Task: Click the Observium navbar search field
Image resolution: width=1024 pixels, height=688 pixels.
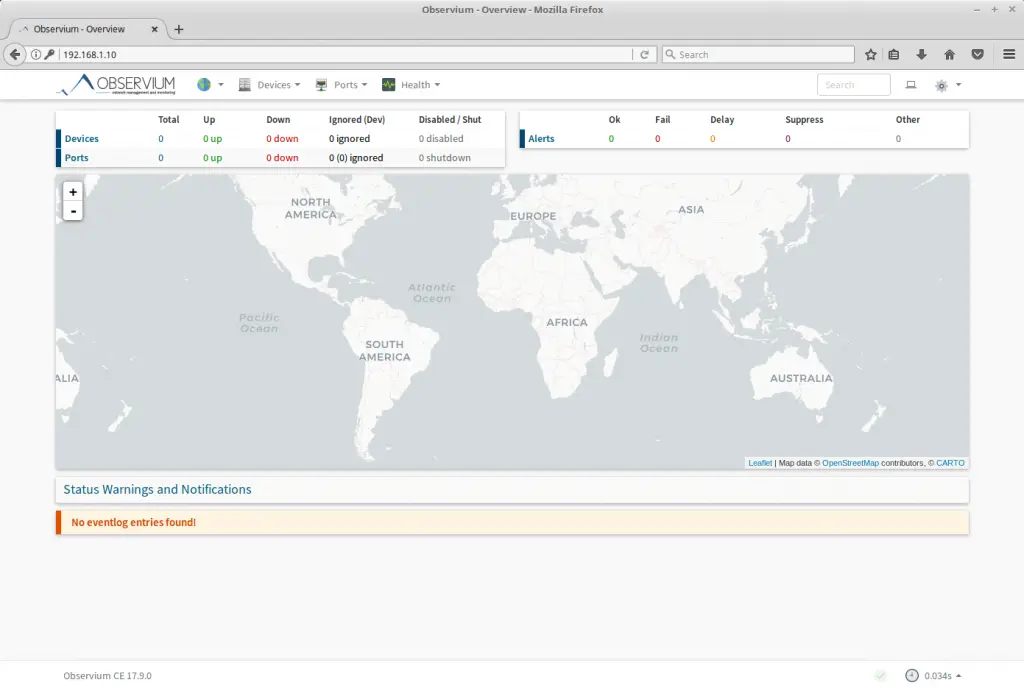Action: point(854,85)
